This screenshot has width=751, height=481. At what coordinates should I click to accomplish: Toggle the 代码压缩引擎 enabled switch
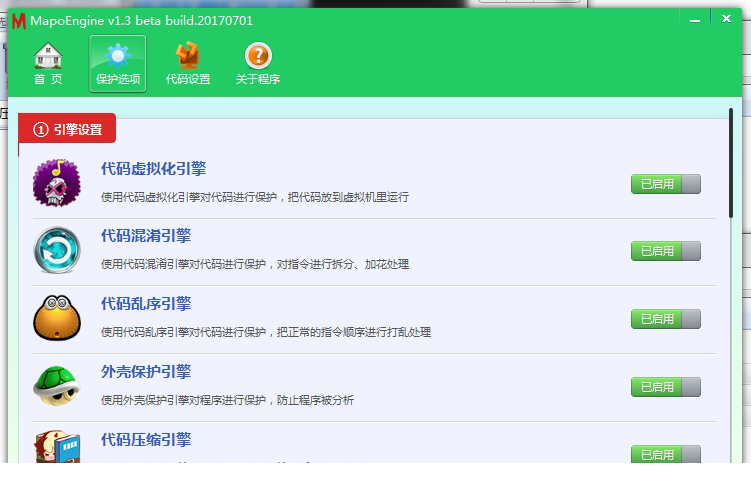pyautogui.click(x=665, y=454)
